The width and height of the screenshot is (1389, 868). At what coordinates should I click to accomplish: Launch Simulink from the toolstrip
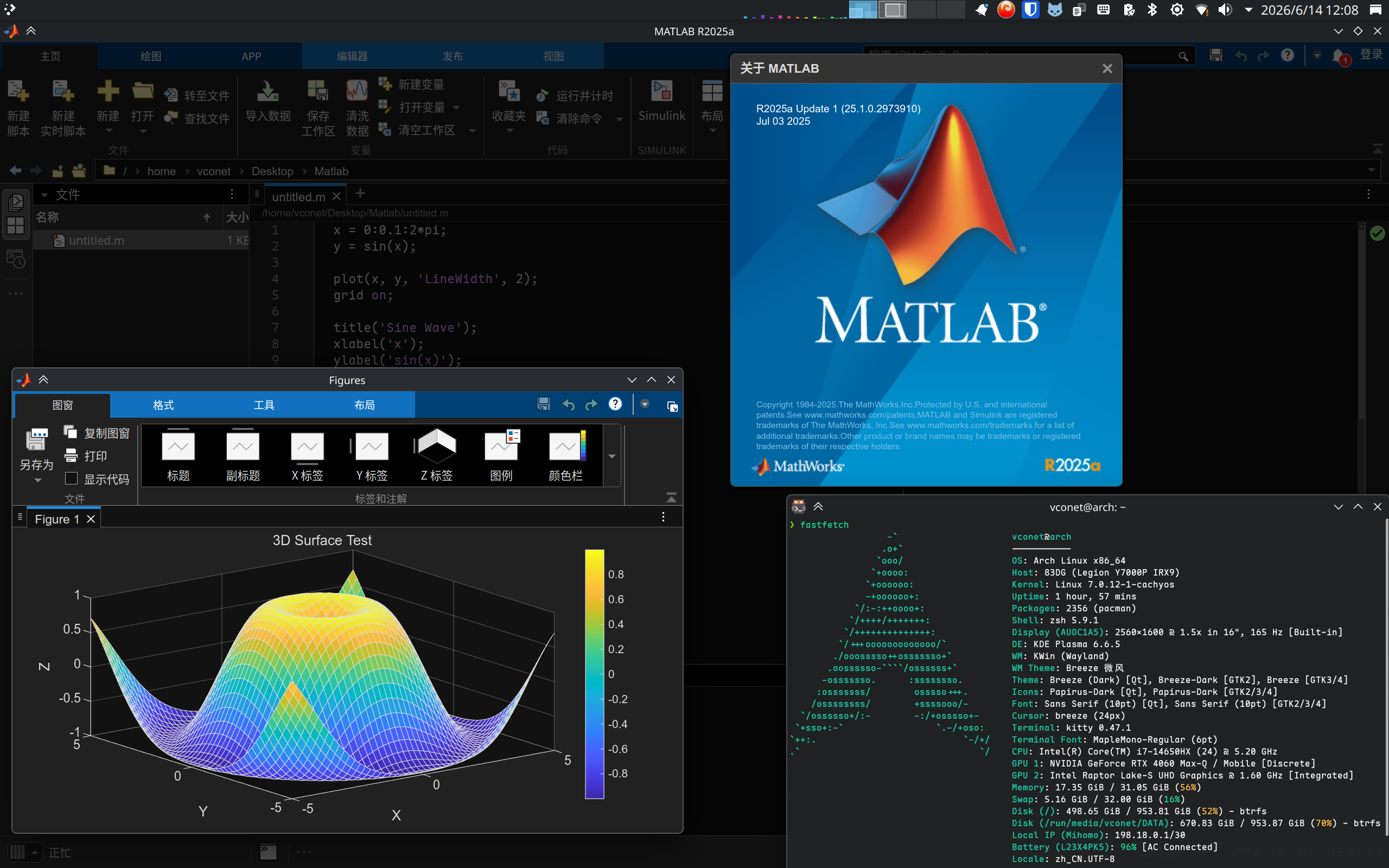tap(662, 91)
